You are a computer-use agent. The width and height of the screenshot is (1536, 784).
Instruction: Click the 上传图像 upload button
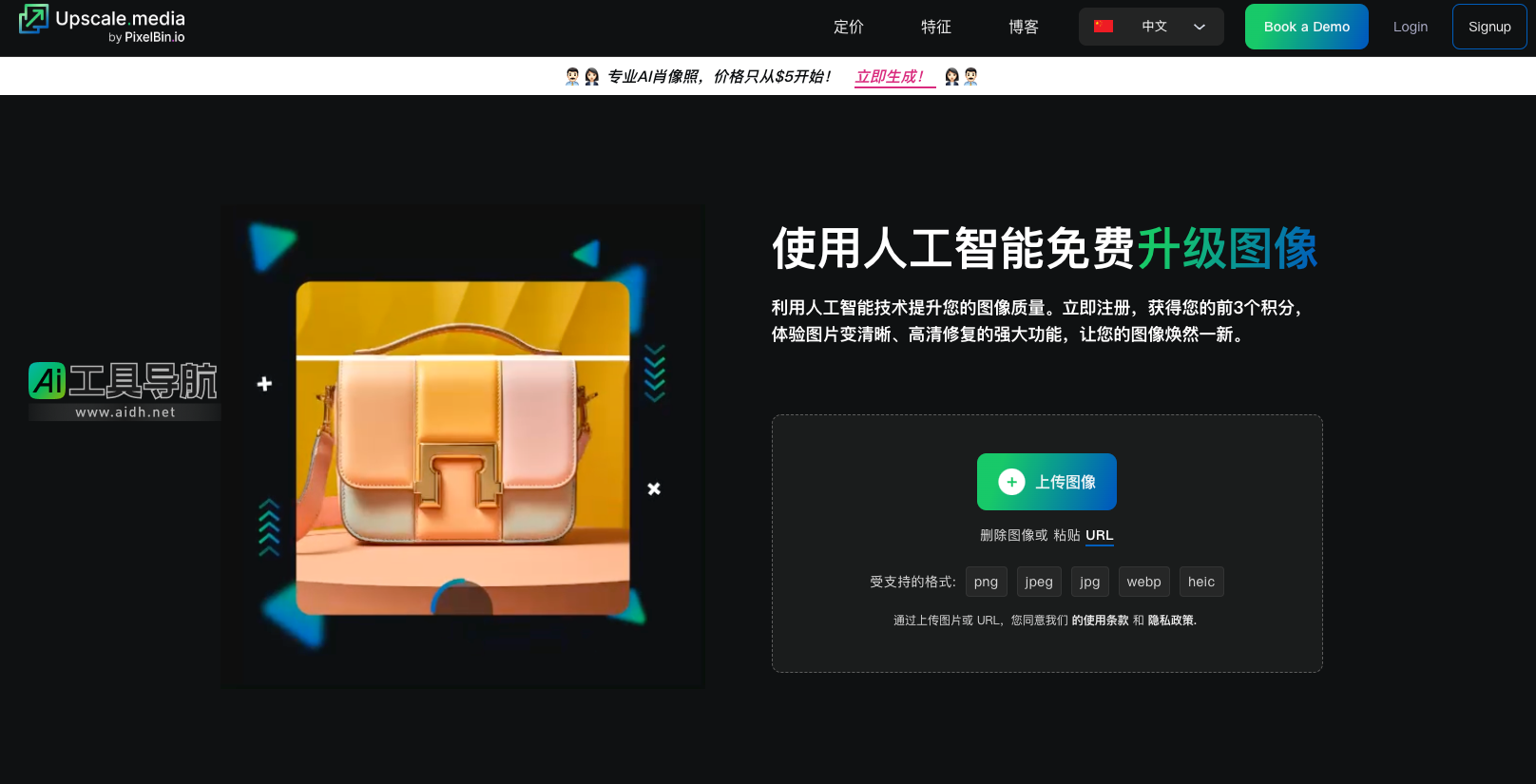click(1046, 482)
